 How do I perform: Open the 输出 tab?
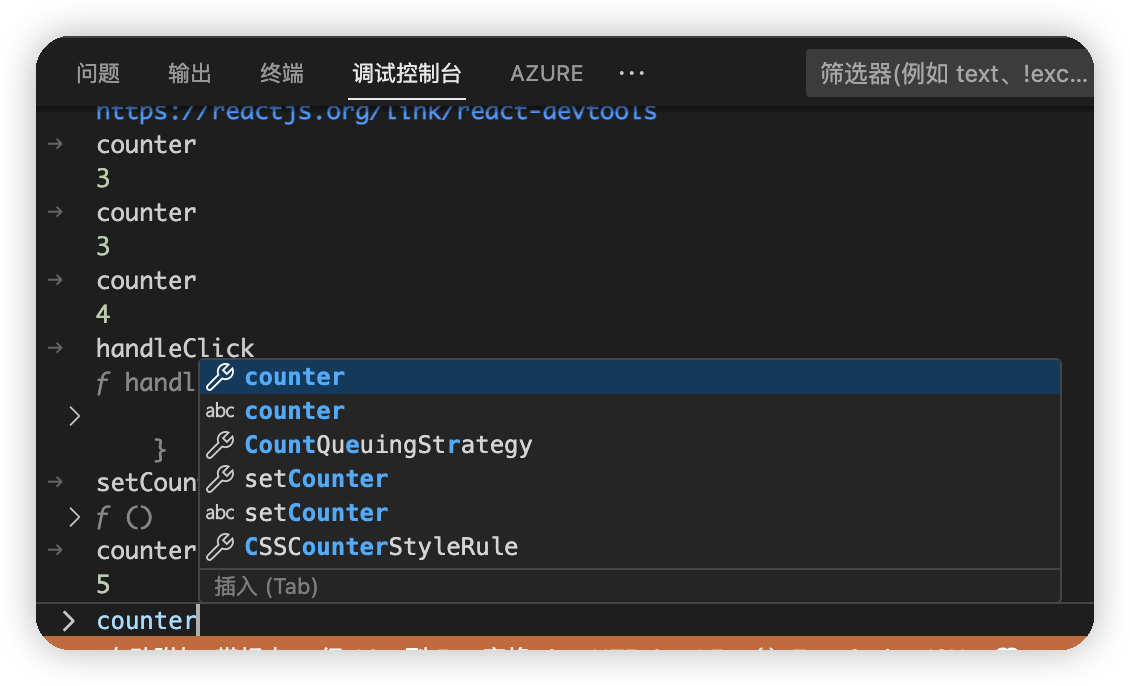tap(190, 73)
